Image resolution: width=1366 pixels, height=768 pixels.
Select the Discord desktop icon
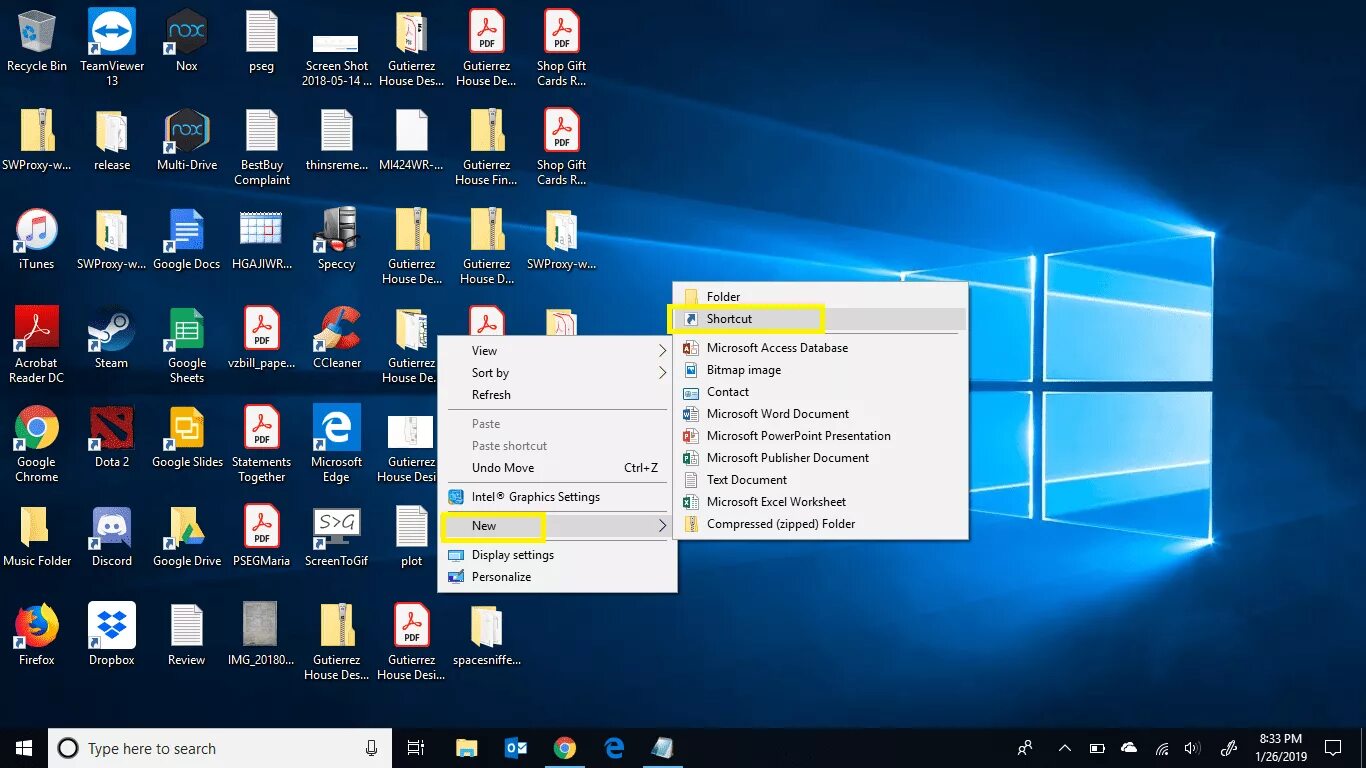point(112,536)
